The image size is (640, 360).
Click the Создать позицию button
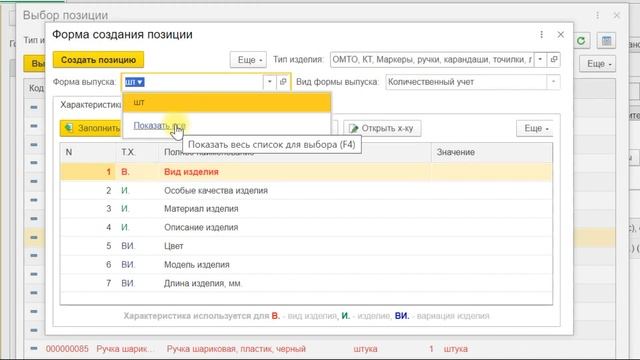(x=98, y=60)
